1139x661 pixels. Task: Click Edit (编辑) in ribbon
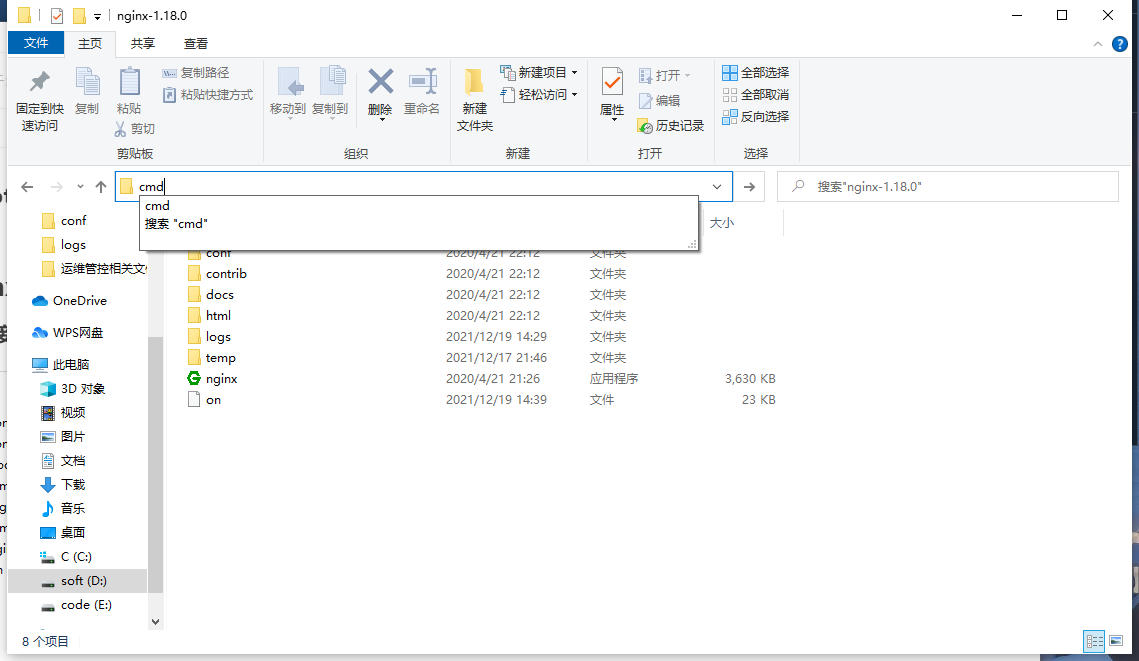(x=660, y=101)
